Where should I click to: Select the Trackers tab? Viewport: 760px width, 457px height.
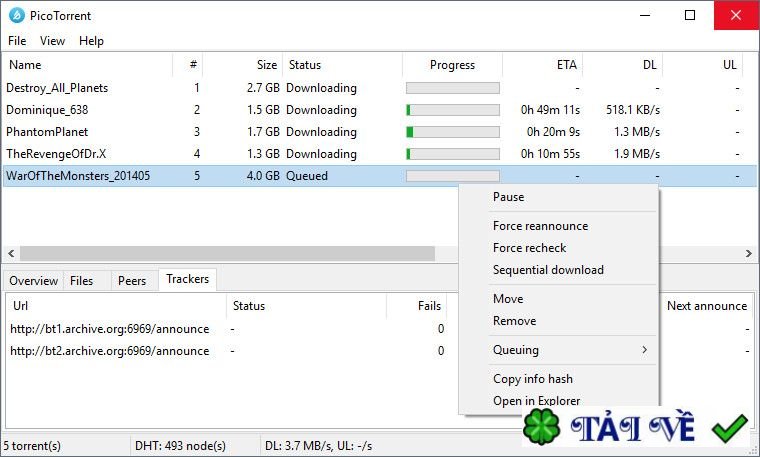click(188, 279)
